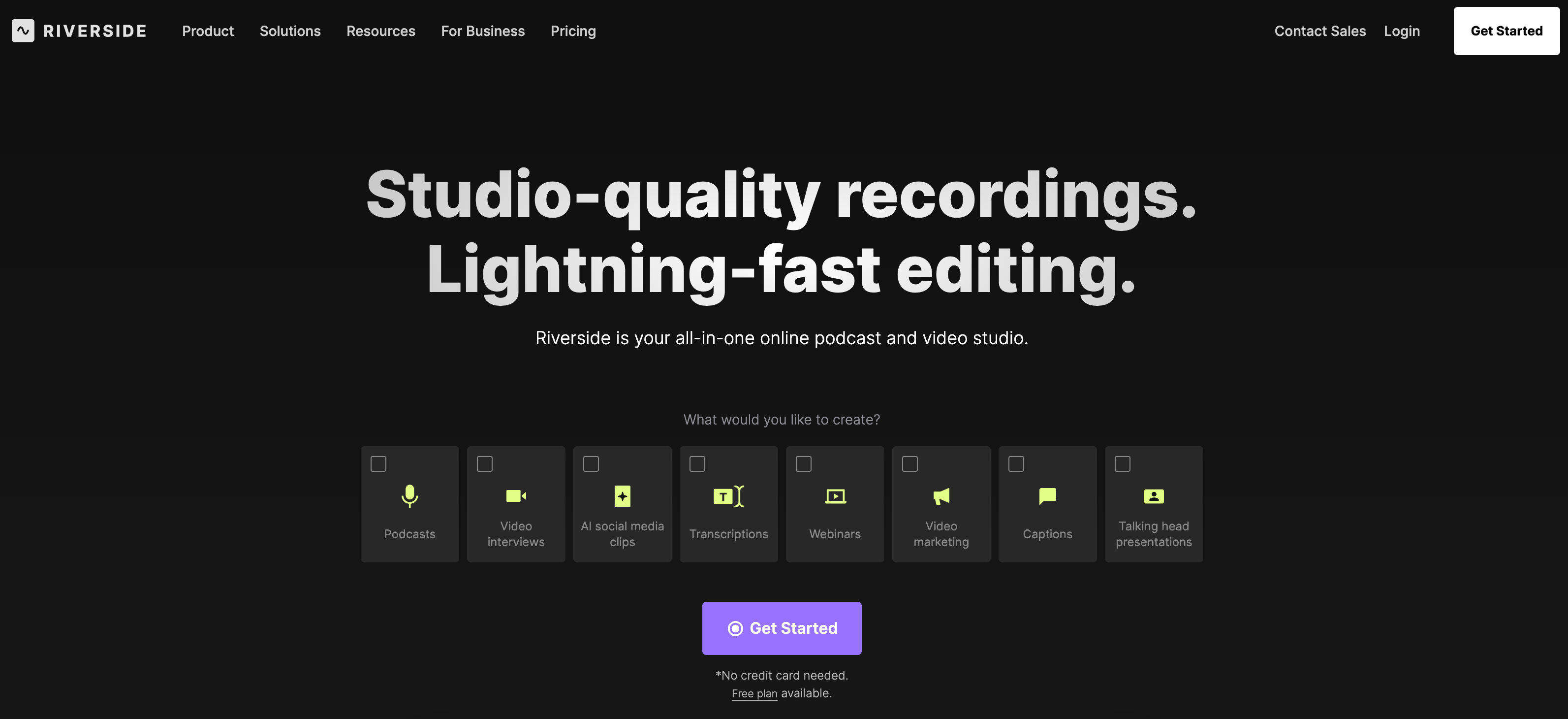The height and width of the screenshot is (719, 1568).
Task: Click the 'Webinars' card label
Action: coord(835,534)
